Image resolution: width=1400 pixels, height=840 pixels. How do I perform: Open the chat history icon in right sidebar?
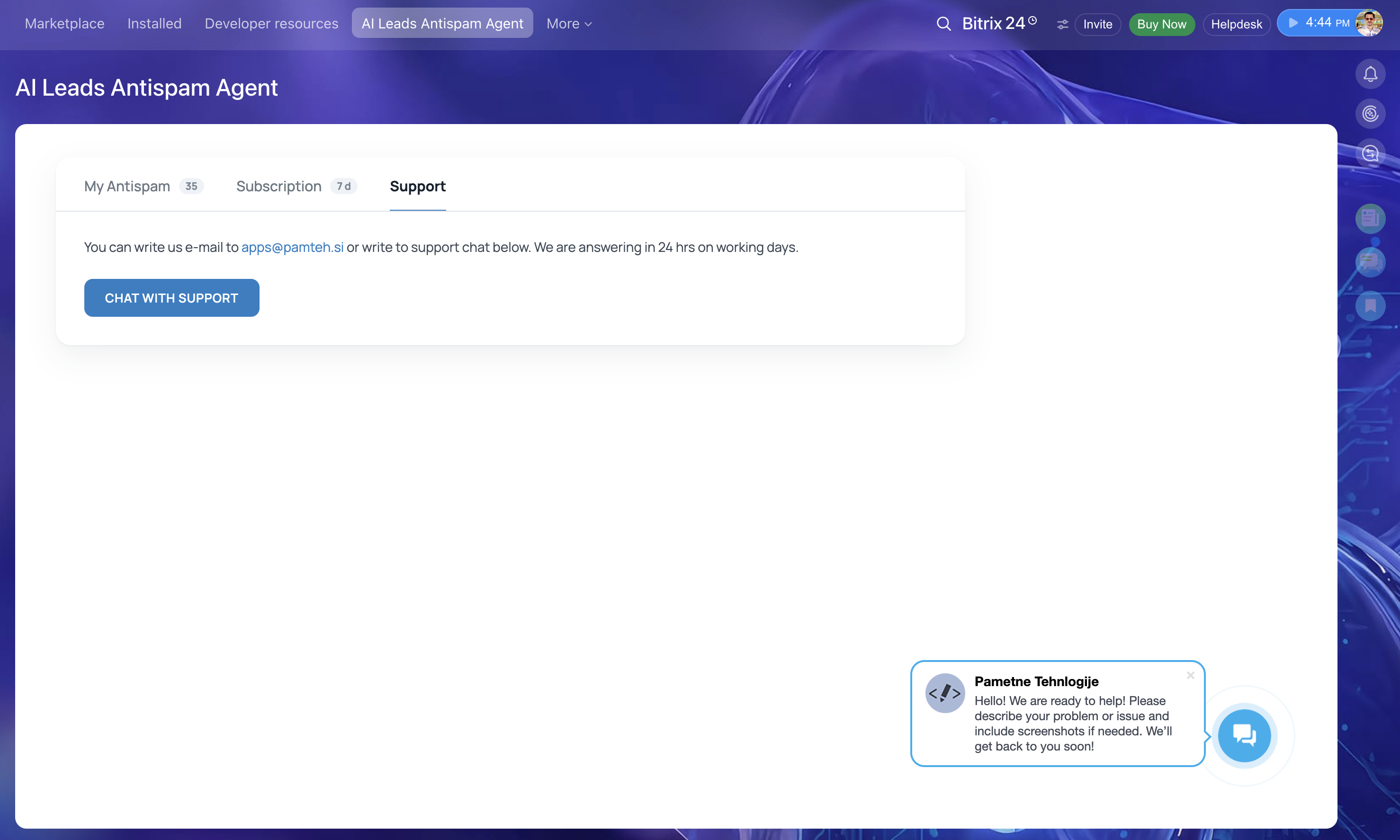(x=1370, y=153)
